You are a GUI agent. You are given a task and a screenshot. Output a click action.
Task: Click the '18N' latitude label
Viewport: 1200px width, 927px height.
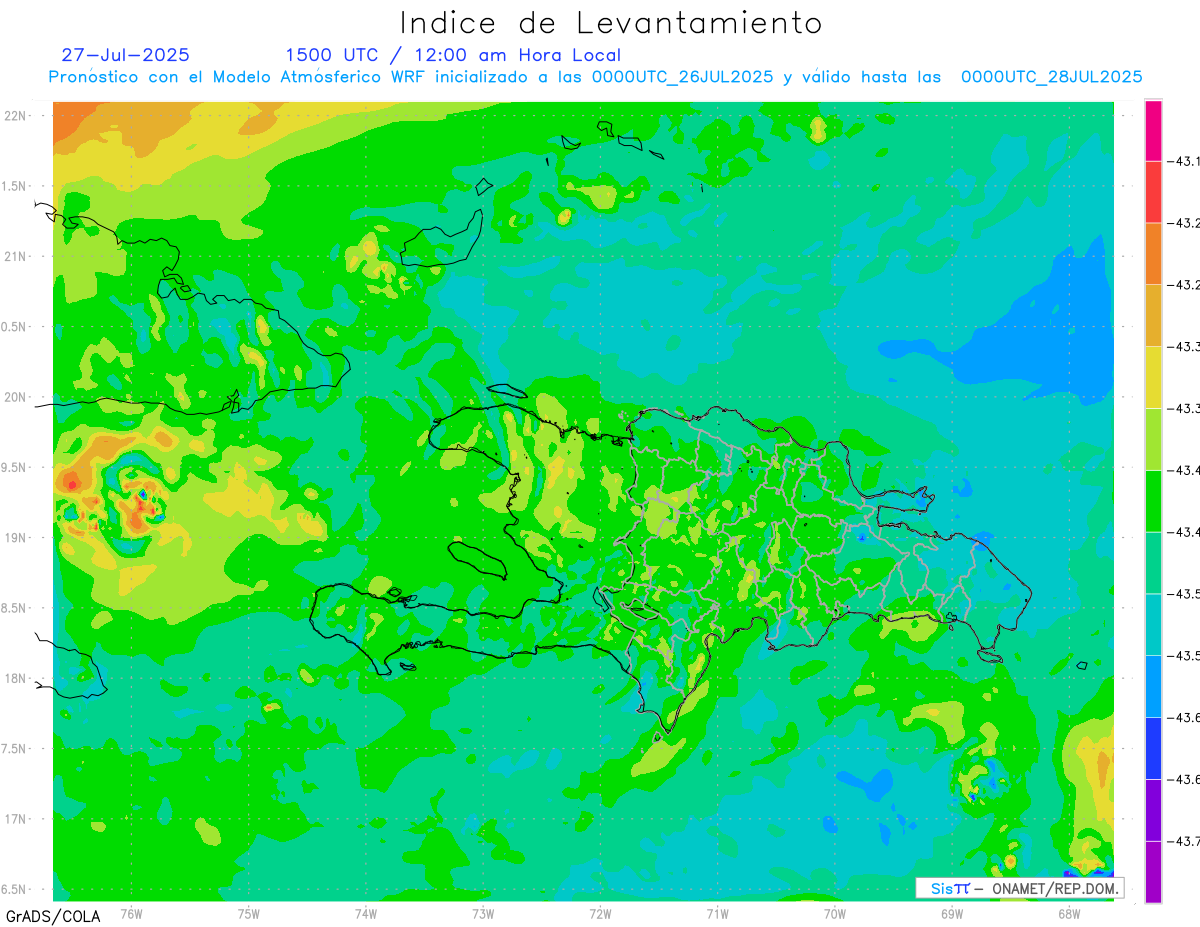pyautogui.click(x=16, y=678)
